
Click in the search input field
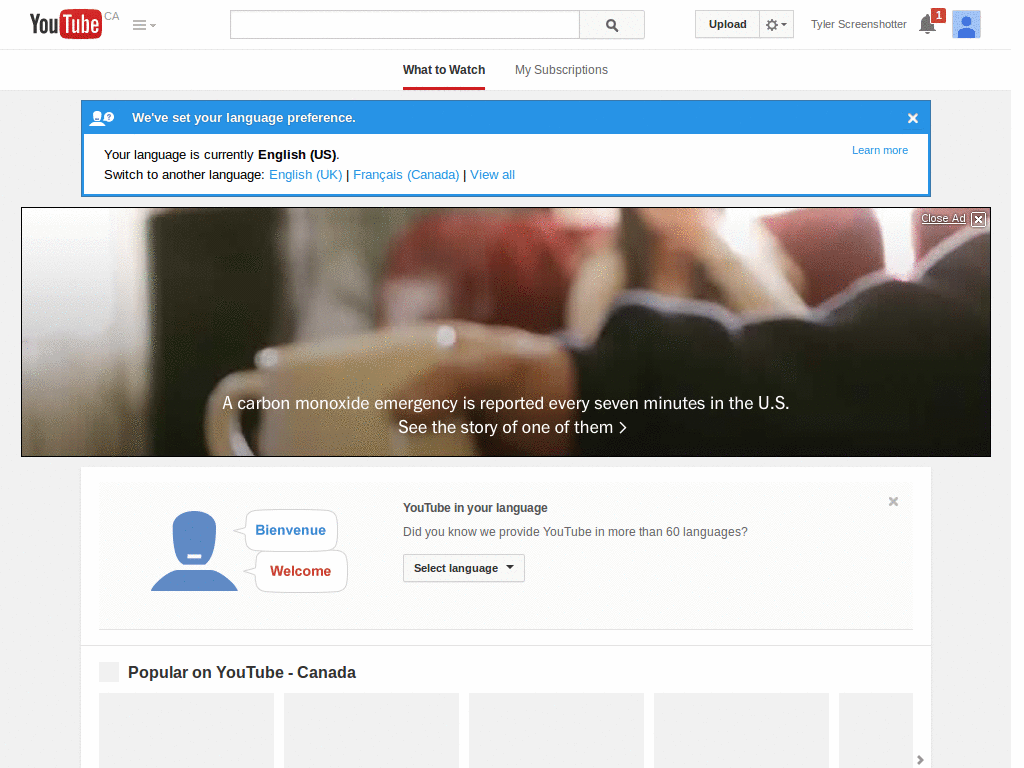(404, 25)
